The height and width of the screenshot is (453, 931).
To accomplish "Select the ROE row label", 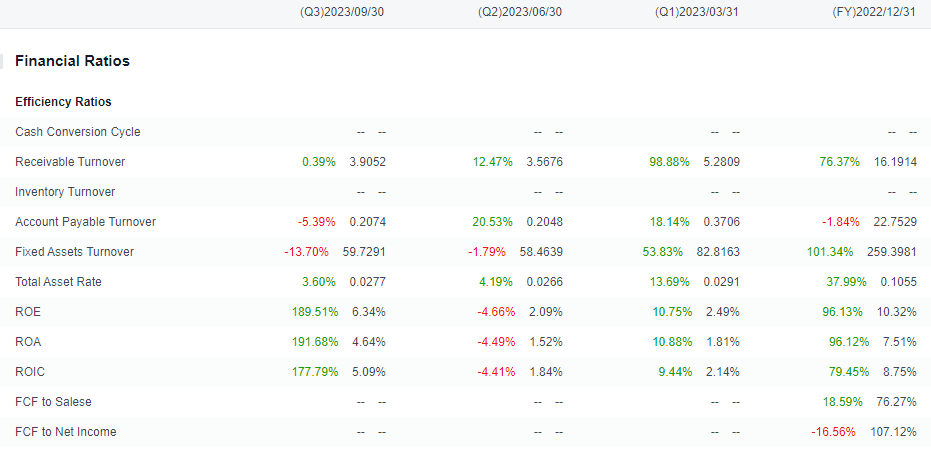I will tap(28, 312).
